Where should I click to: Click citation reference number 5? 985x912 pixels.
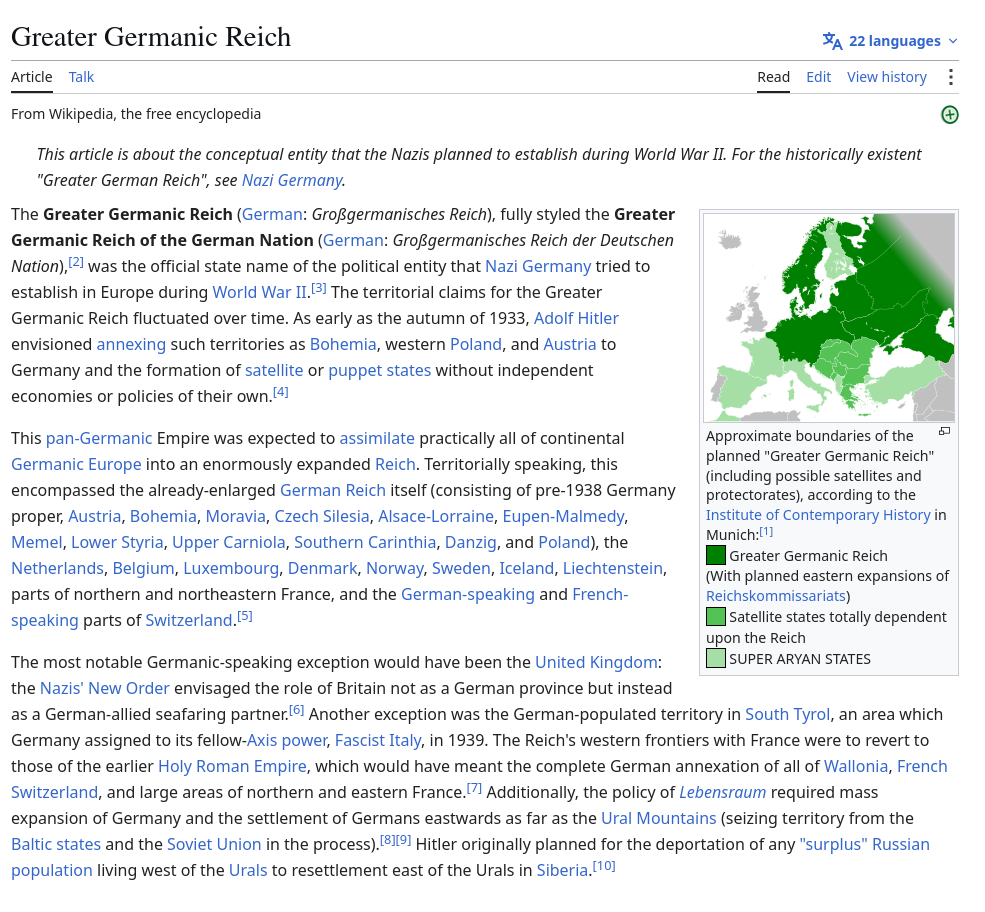[244, 616]
